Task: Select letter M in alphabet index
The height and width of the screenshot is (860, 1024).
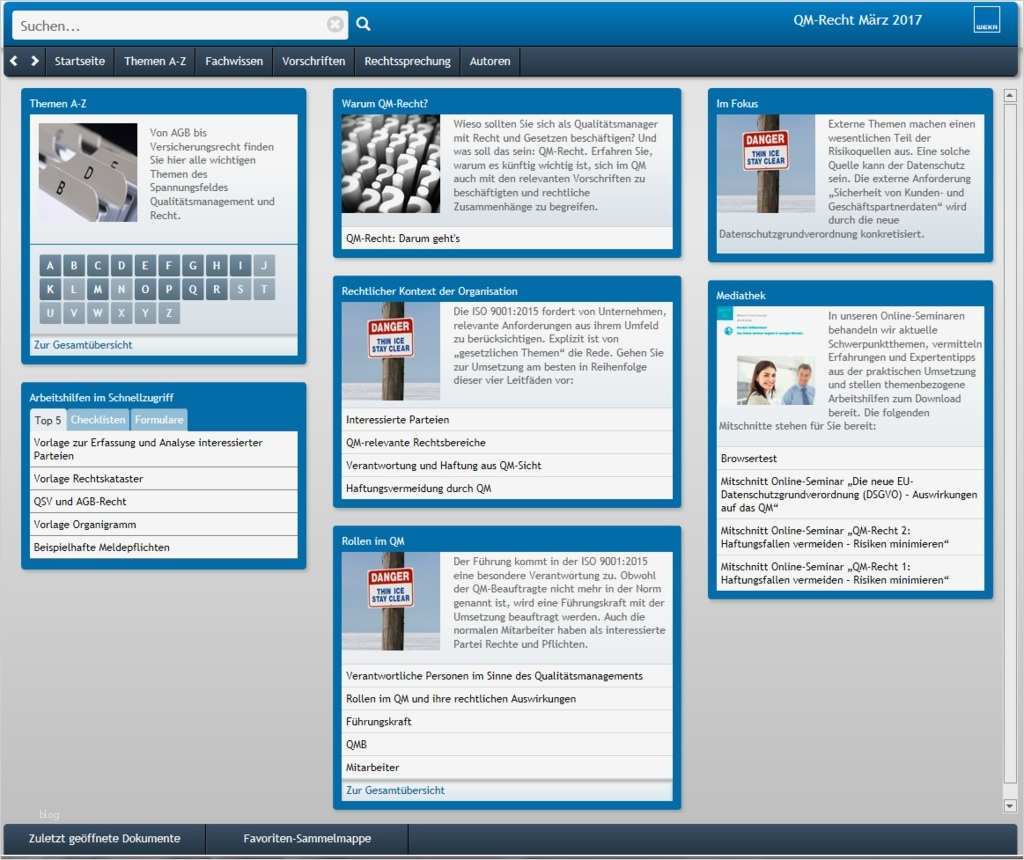Action: pos(98,289)
